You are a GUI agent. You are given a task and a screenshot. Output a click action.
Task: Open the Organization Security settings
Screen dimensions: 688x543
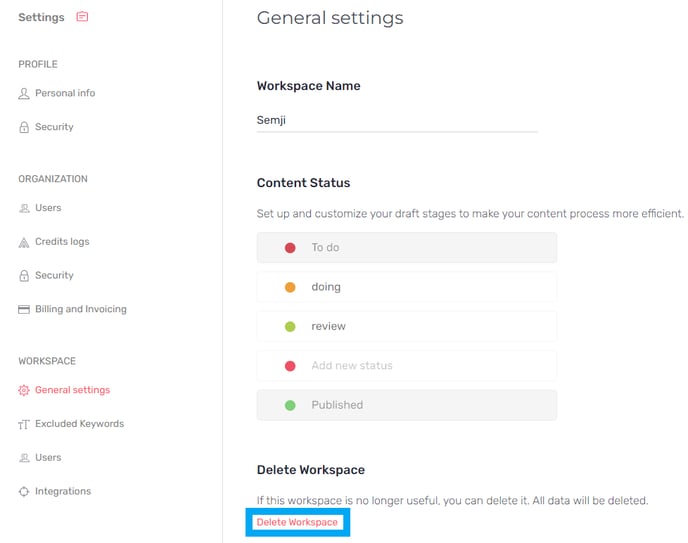click(x=54, y=275)
